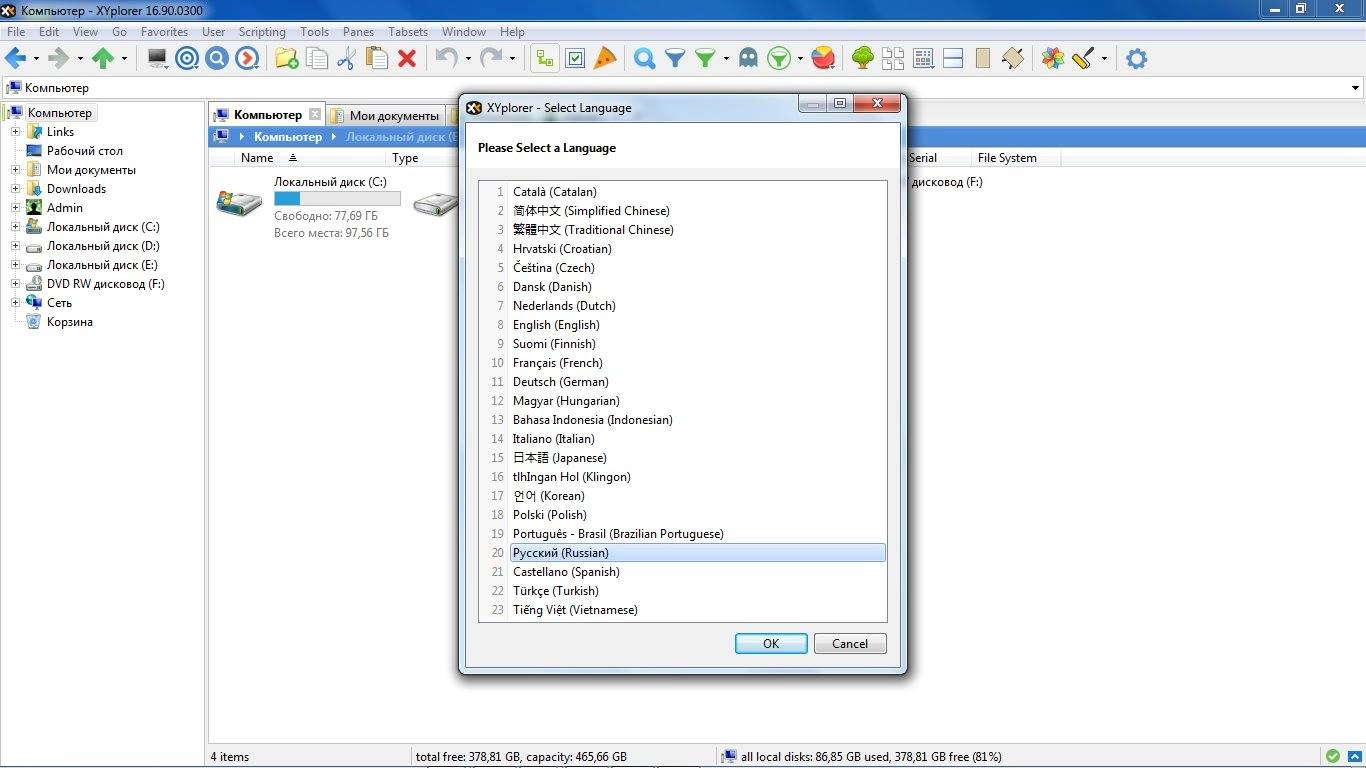Screen dimensions: 1366x768
Task: Click the green funnel filter icon
Action: [x=705, y=59]
